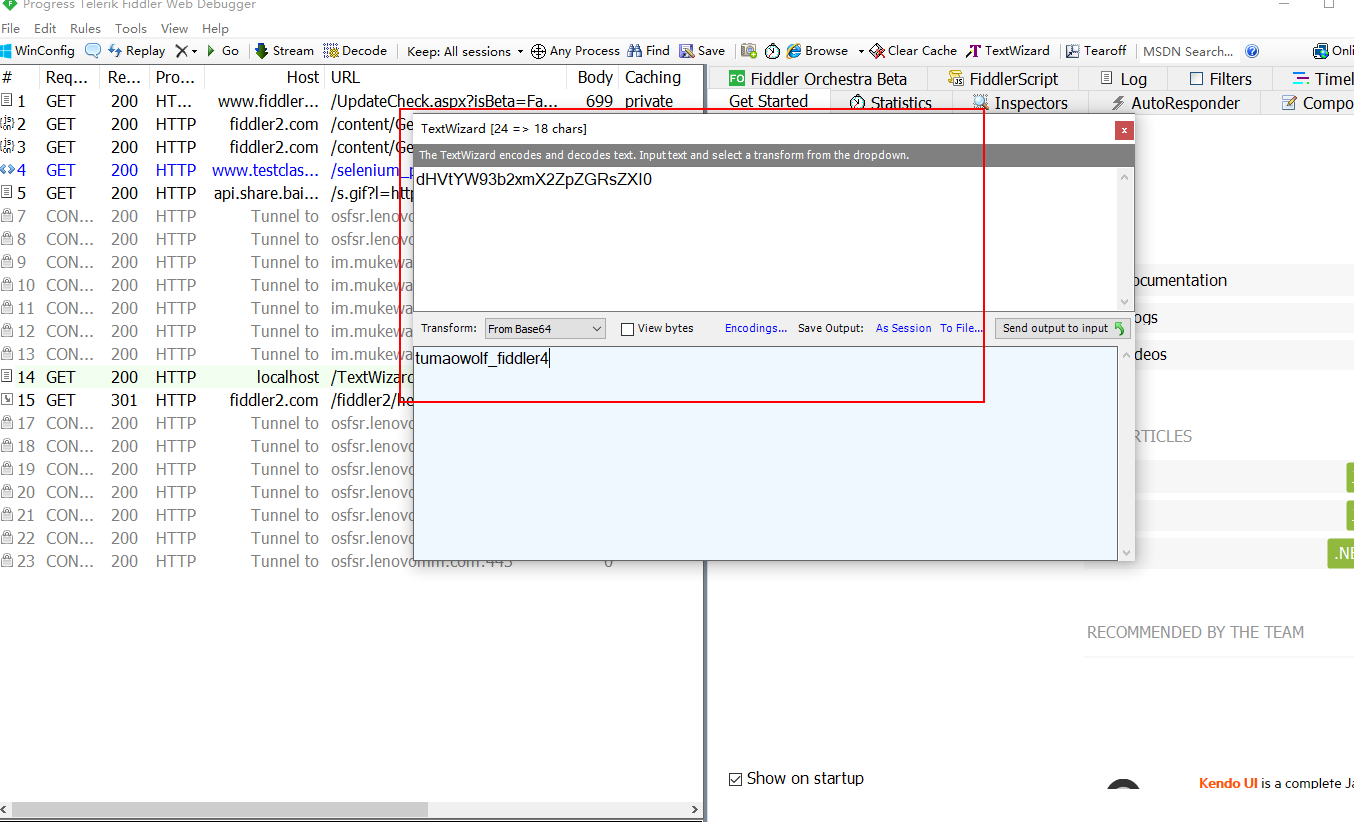Open WinConfig from the toolbar
The image size is (1354, 822).
[38, 51]
